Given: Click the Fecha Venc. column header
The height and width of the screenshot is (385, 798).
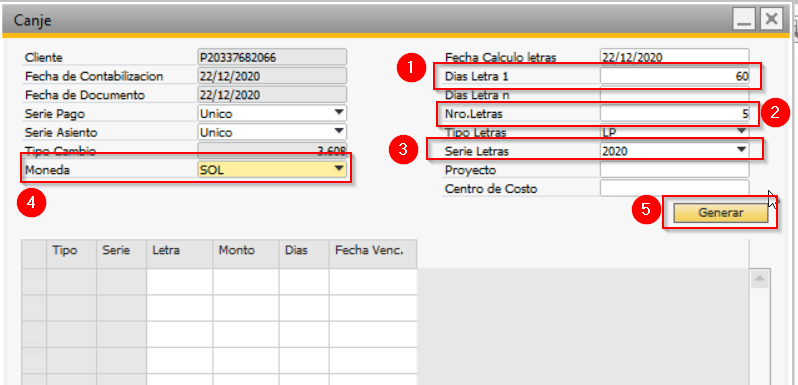Looking at the screenshot, I should click(x=373, y=254).
